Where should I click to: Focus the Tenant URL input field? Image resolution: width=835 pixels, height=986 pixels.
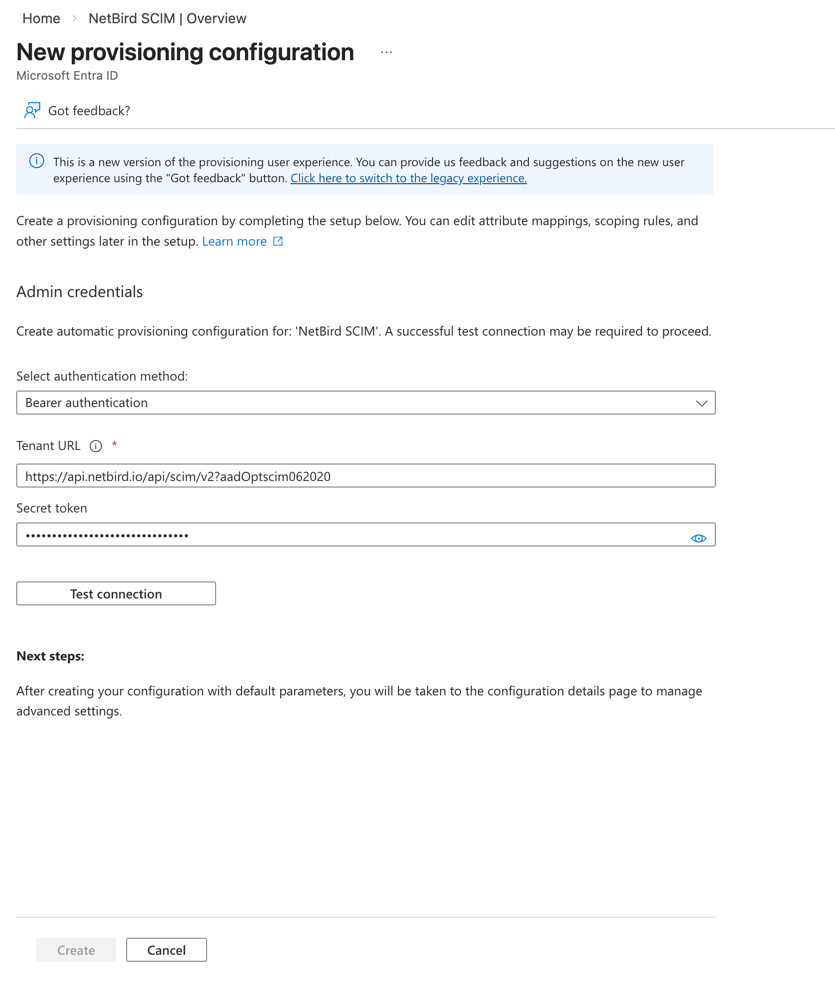pos(365,476)
